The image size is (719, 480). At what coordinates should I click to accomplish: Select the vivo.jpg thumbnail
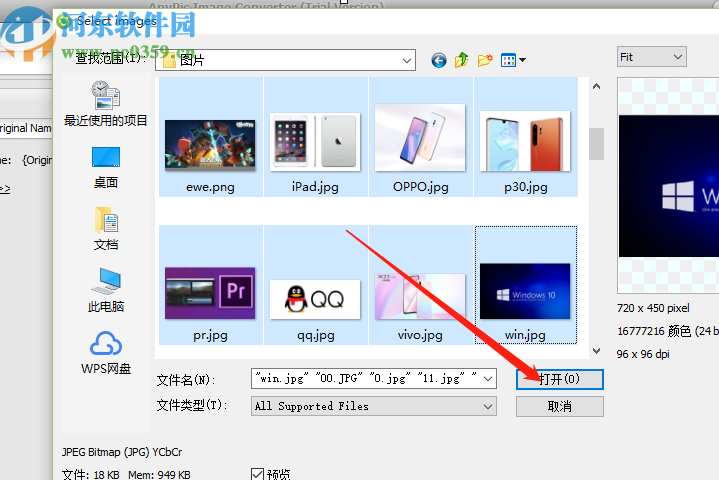(420, 296)
